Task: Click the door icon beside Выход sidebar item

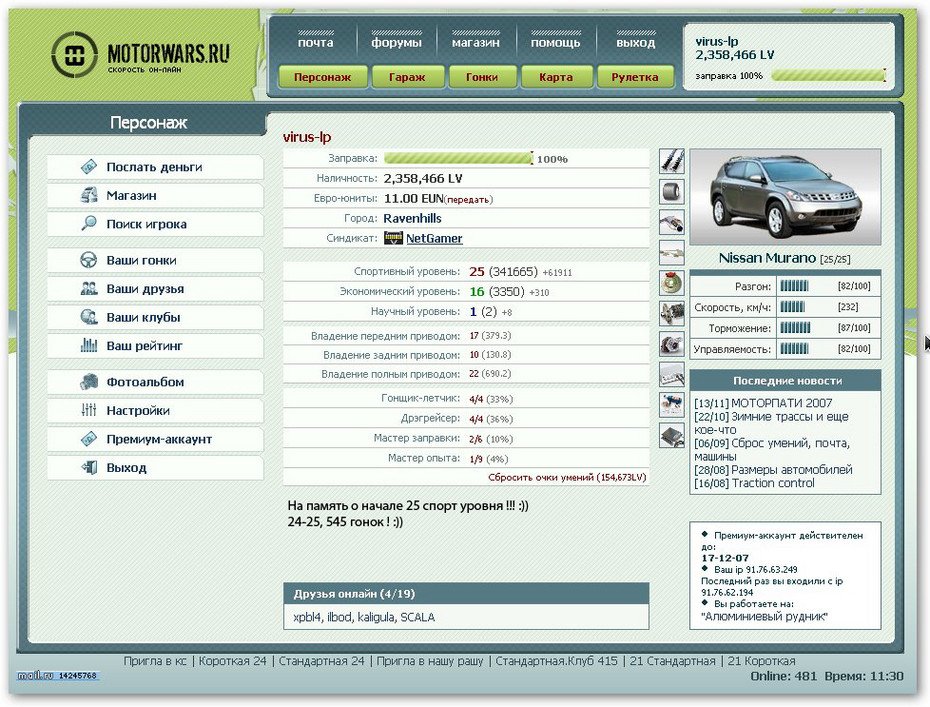Action: point(89,467)
